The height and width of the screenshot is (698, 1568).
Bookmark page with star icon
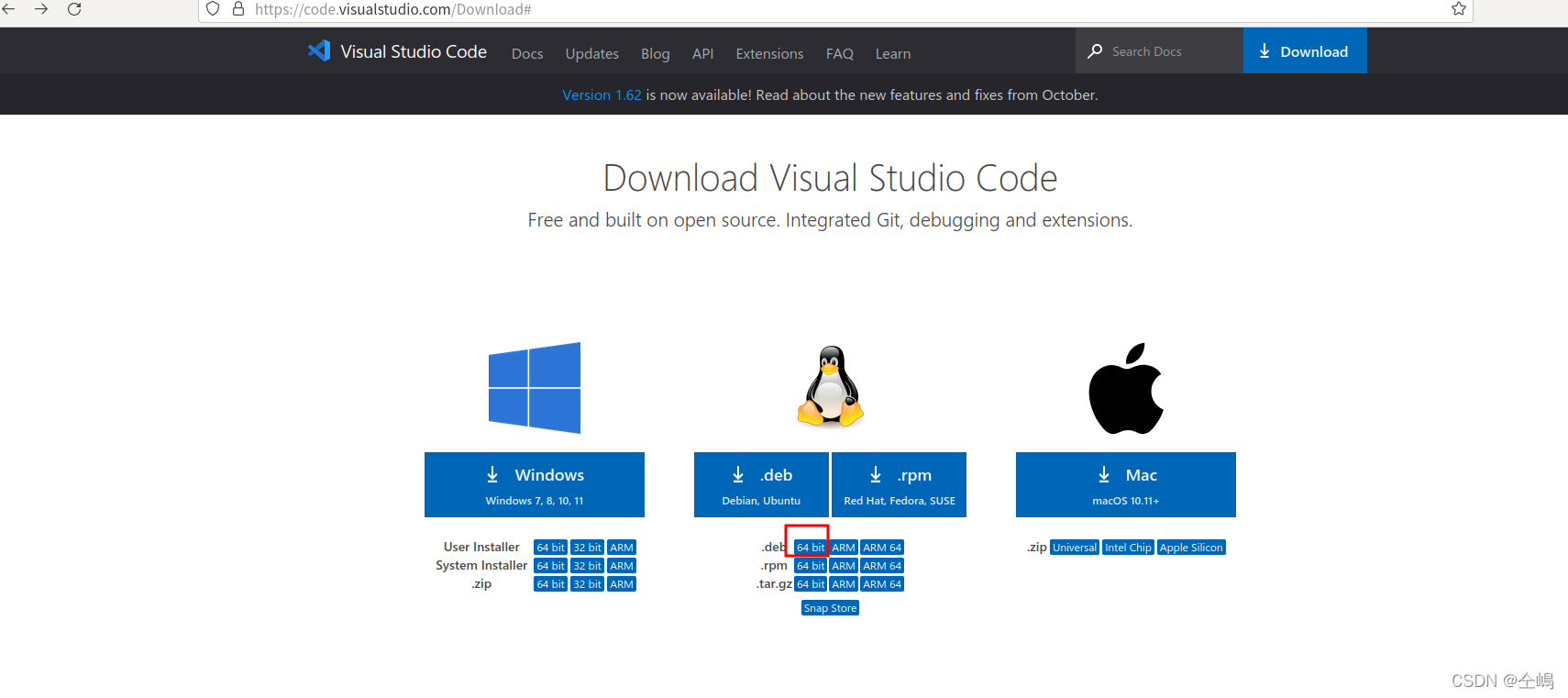pyautogui.click(x=1459, y=9)
